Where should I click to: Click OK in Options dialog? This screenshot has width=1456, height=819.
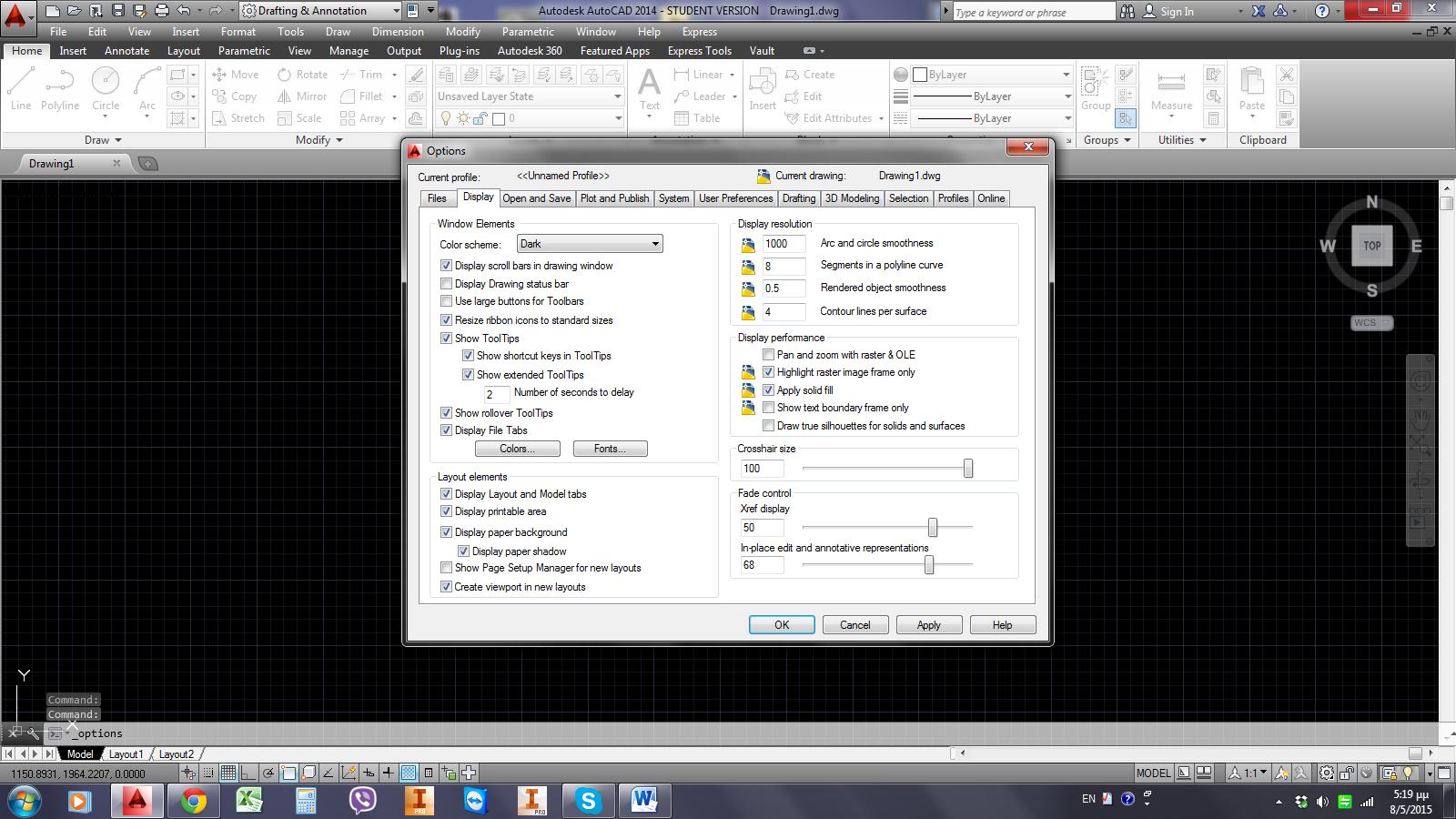coord(782,625)
